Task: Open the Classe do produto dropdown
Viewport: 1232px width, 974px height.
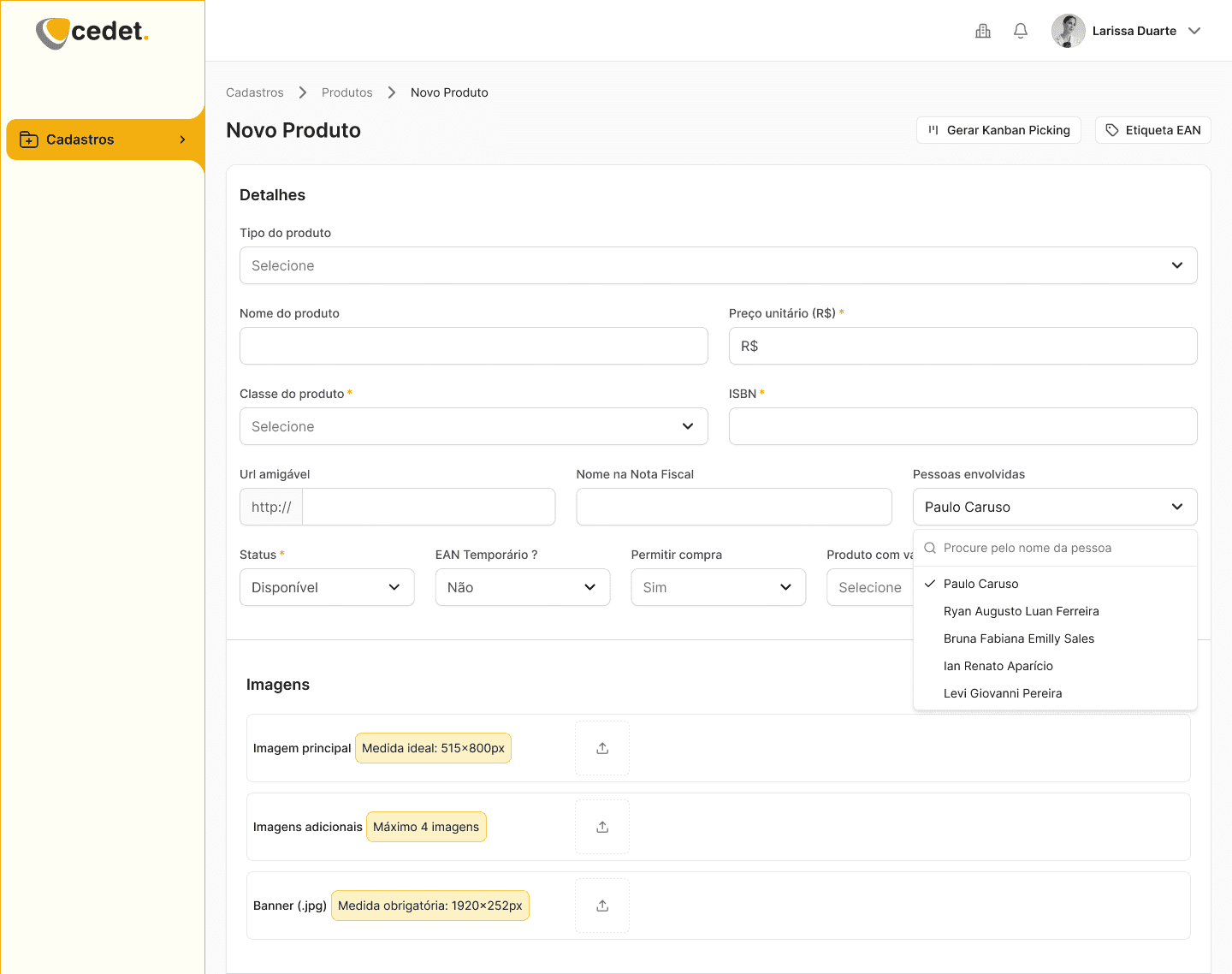Action: pos(474,426)
